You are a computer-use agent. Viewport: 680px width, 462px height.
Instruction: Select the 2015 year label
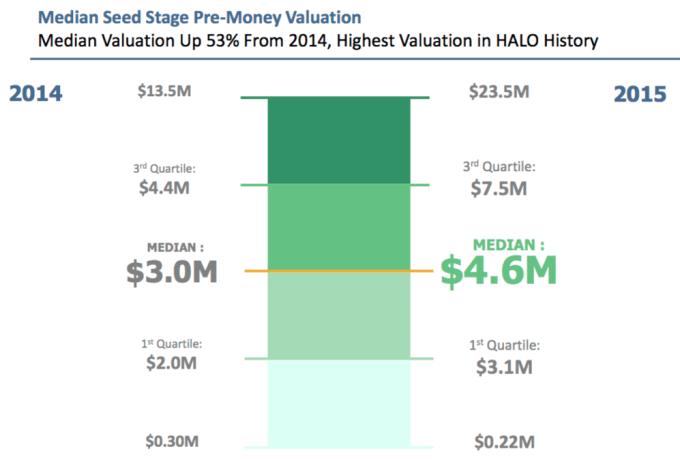pyautogui.click(x=641, y=93)
